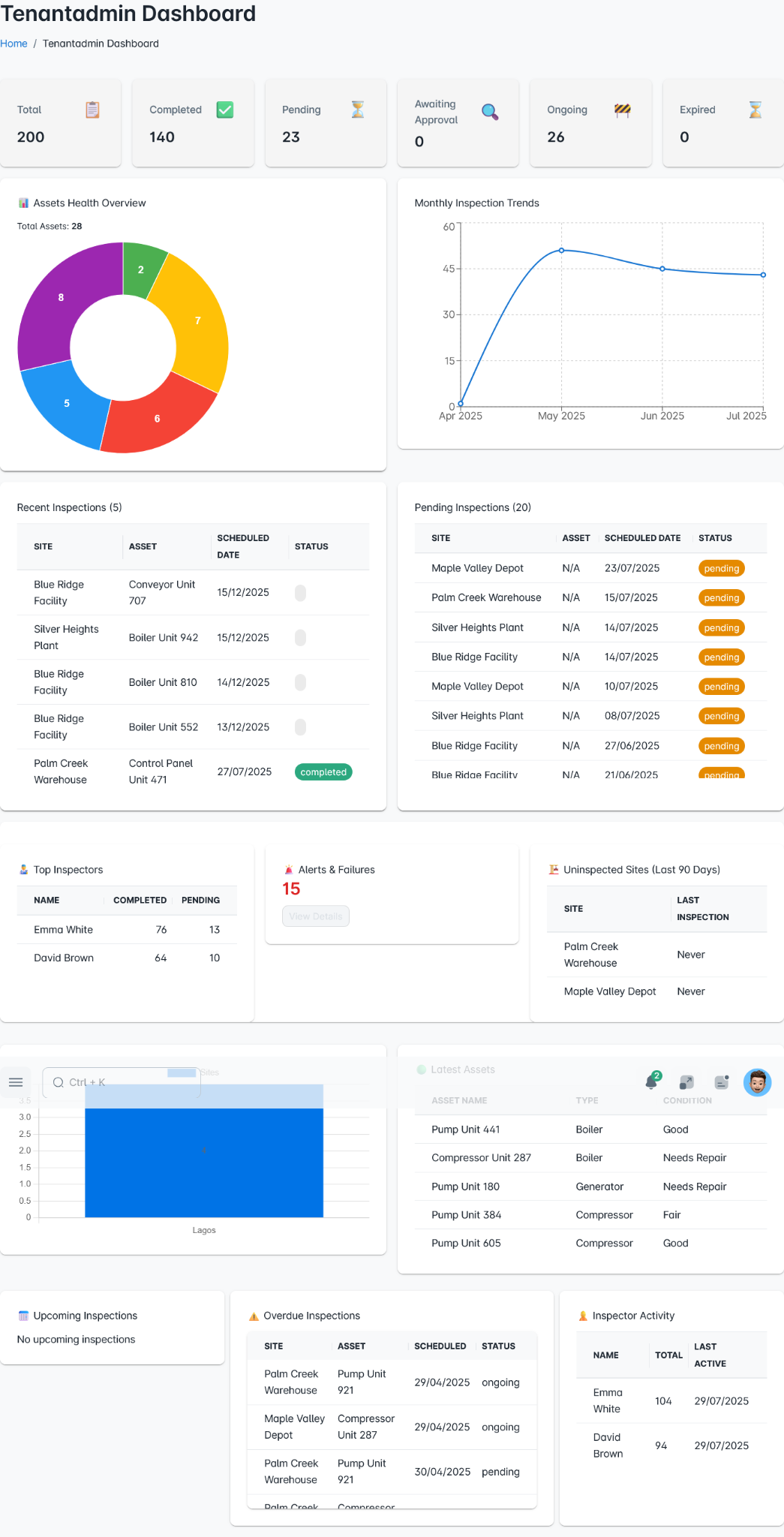Click the Home breadcrumb link
This screenshot has height=1537, width=784.
coord(14,44)
